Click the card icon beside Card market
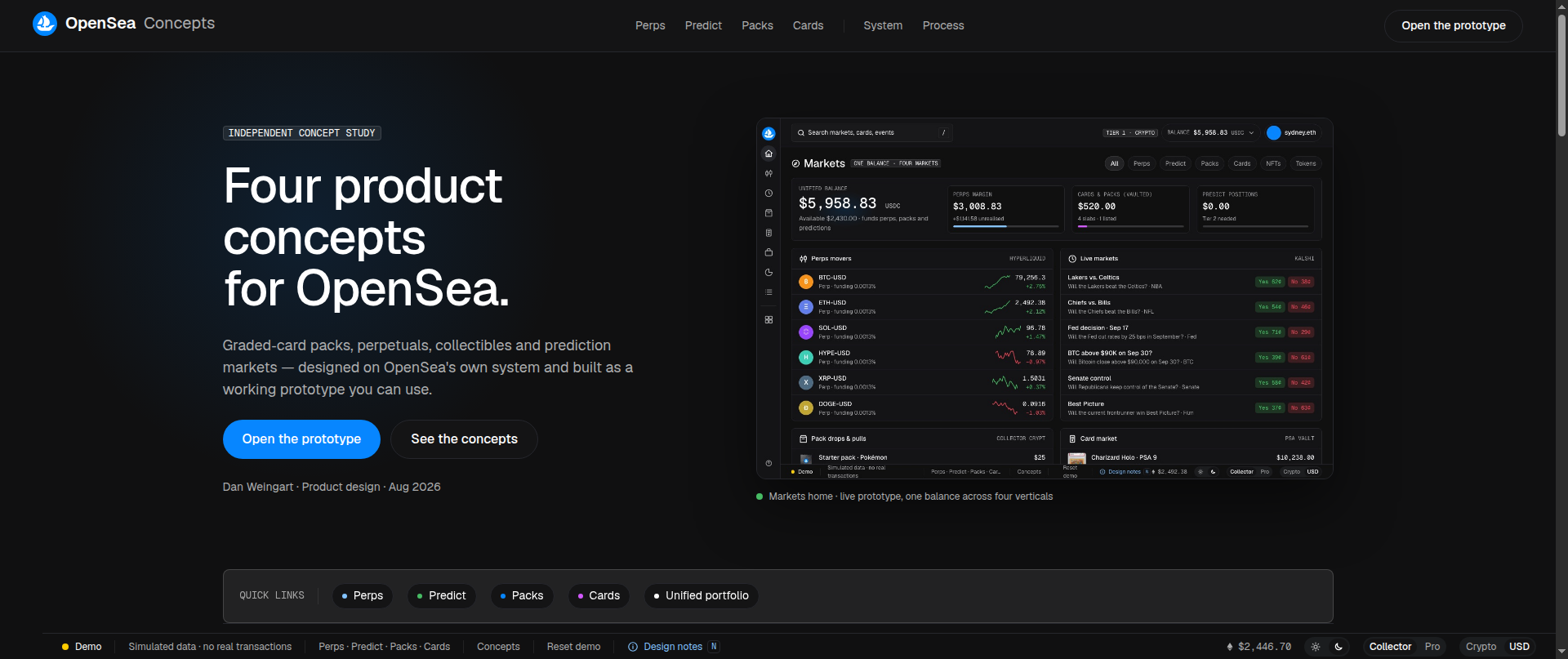Screen dimensions: 1568x659 [x=1072, y=439]
